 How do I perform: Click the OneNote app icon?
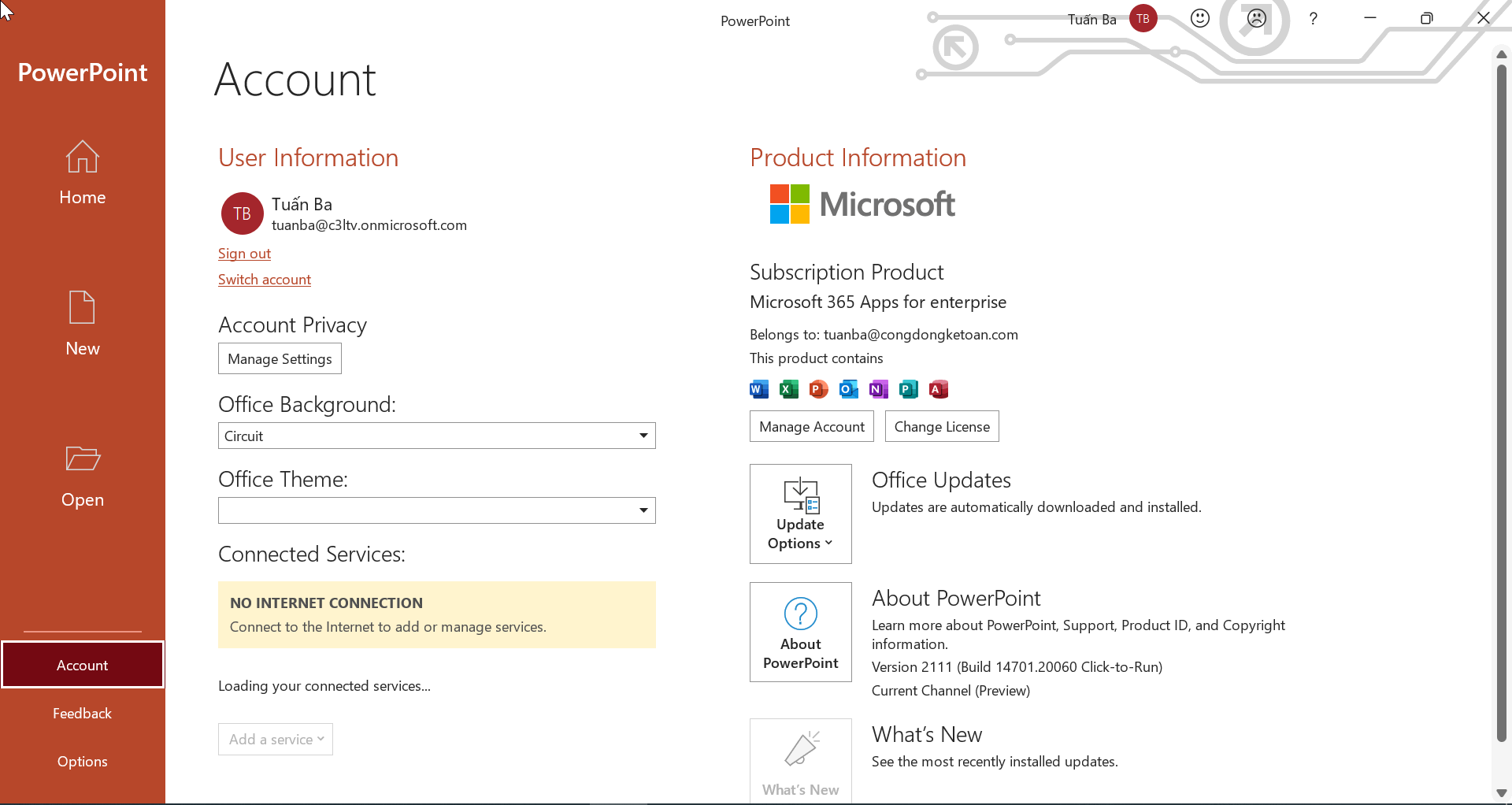click(x=879, y=389)
